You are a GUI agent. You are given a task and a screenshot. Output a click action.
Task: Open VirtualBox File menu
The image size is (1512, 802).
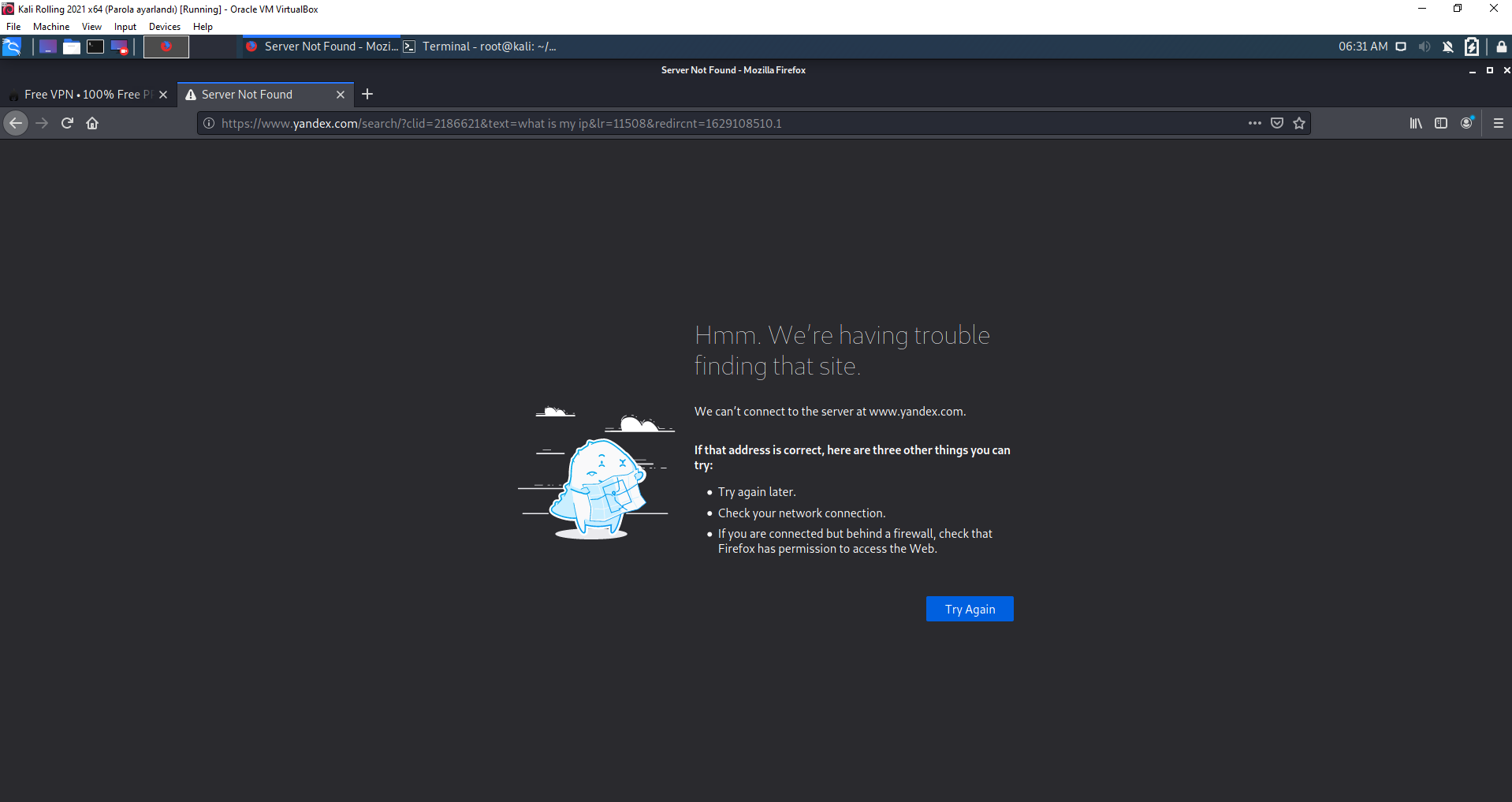tap(13, 27)
